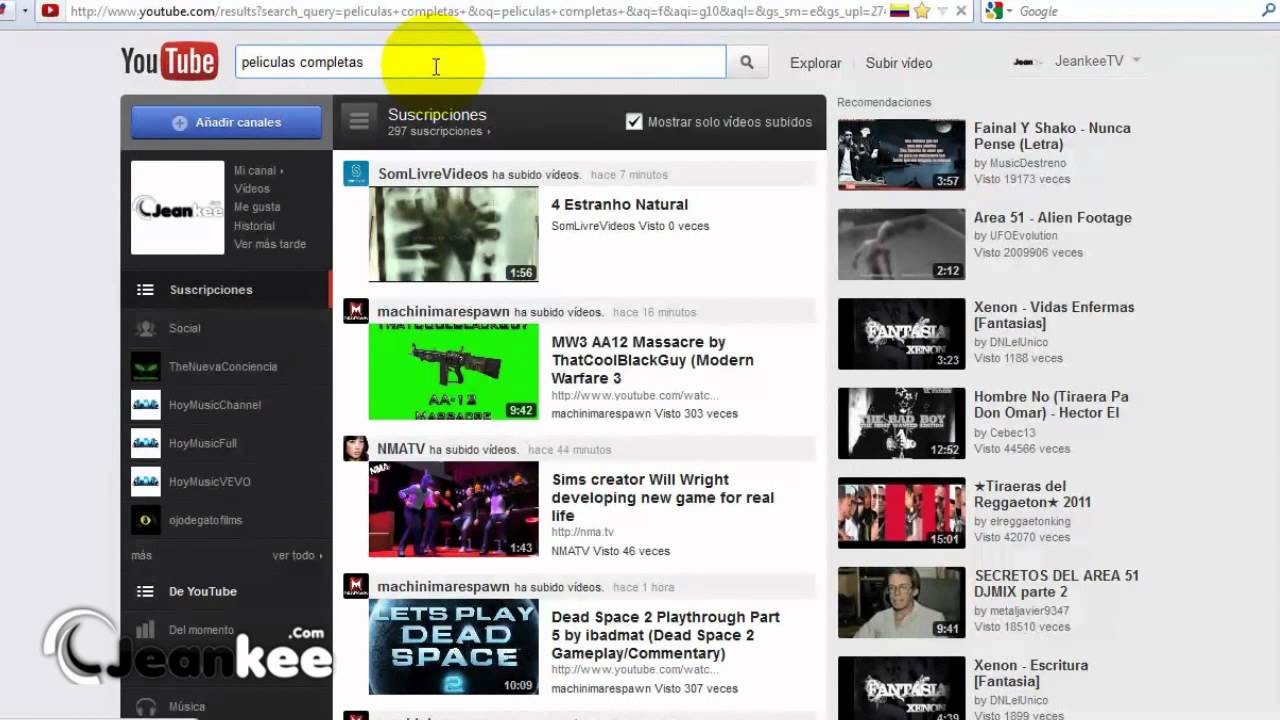
Task: Open the Subir vídeo link
Action: (x=898, y=63)
